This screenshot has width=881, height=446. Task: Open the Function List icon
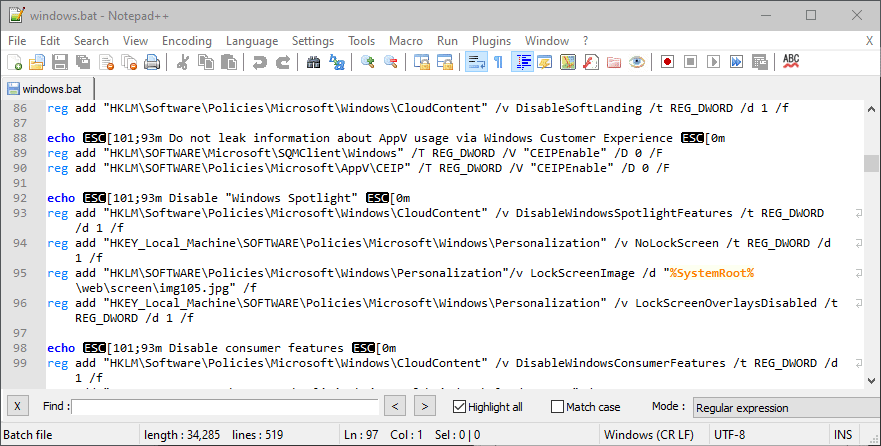tap(591, 62)
